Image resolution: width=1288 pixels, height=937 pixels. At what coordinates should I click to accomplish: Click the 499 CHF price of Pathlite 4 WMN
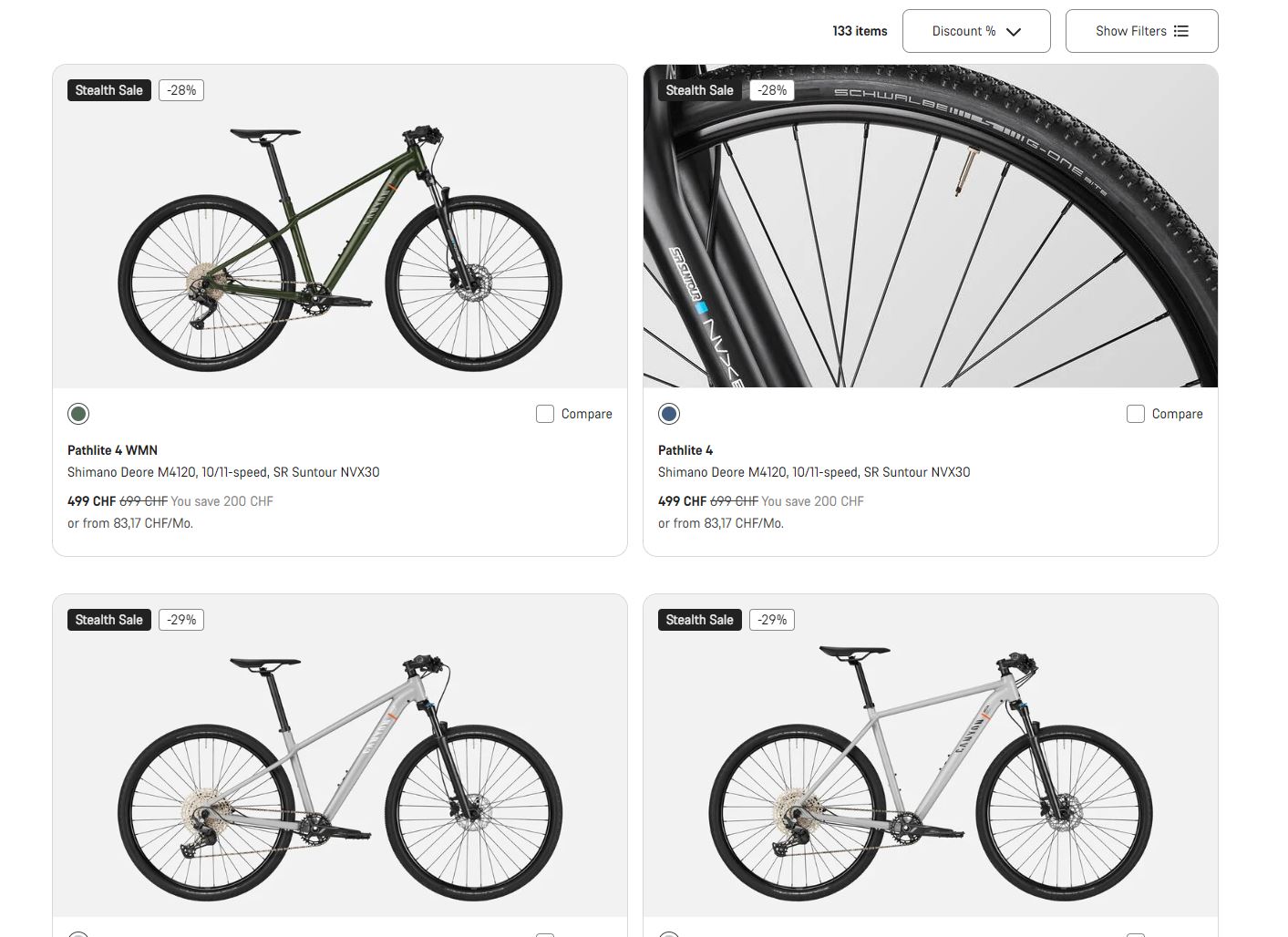coord(91,501)
